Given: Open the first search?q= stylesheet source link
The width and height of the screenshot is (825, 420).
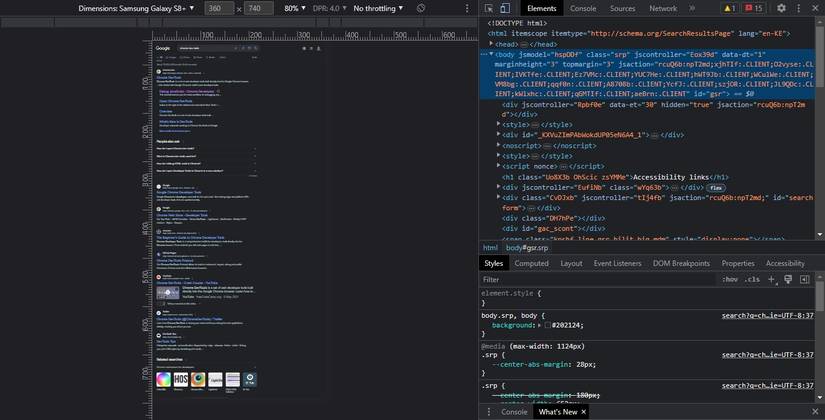Looking at the screenshot, I should click(x=767, y=316).
